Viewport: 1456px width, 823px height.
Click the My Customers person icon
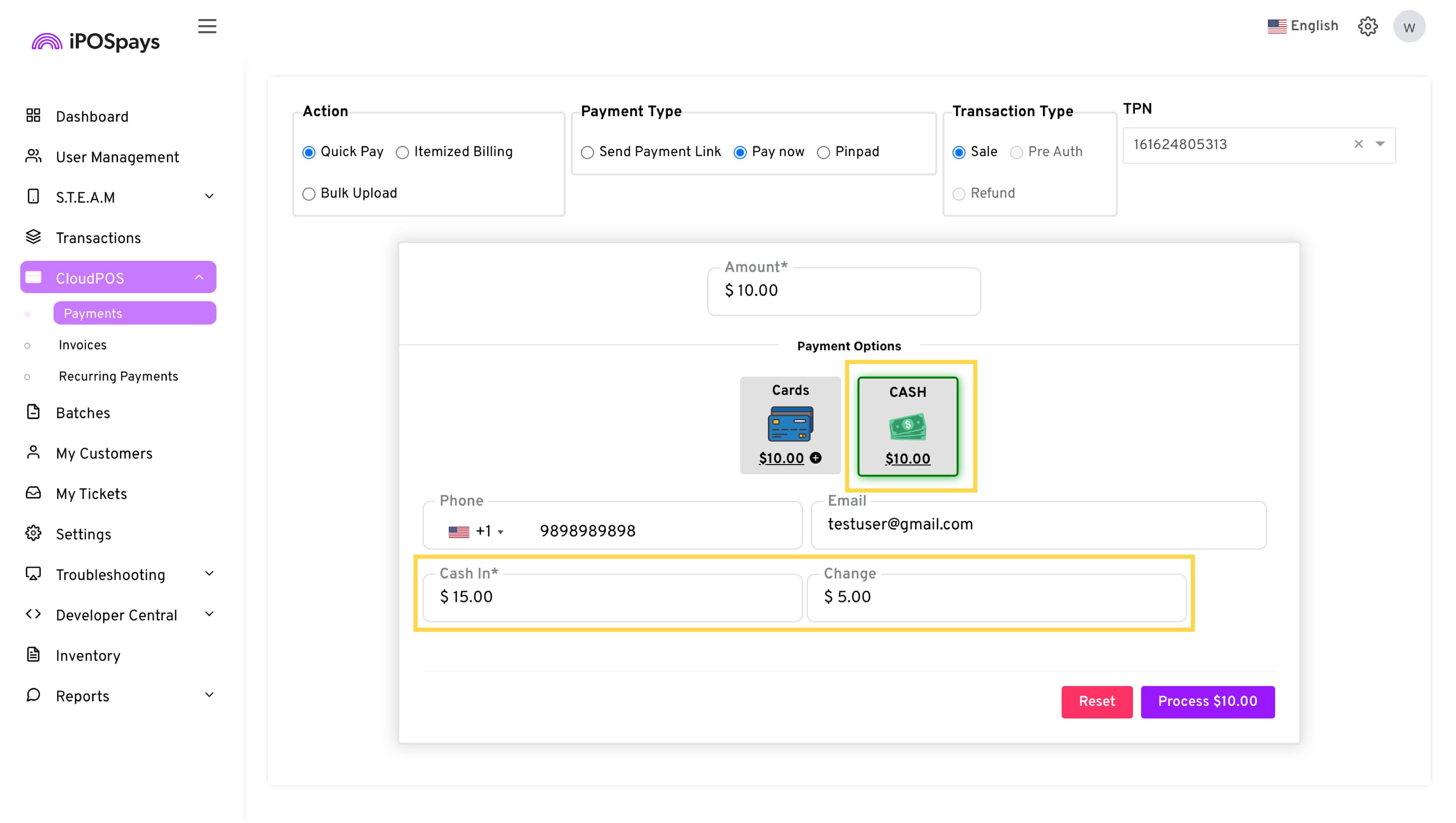[33, 452]
